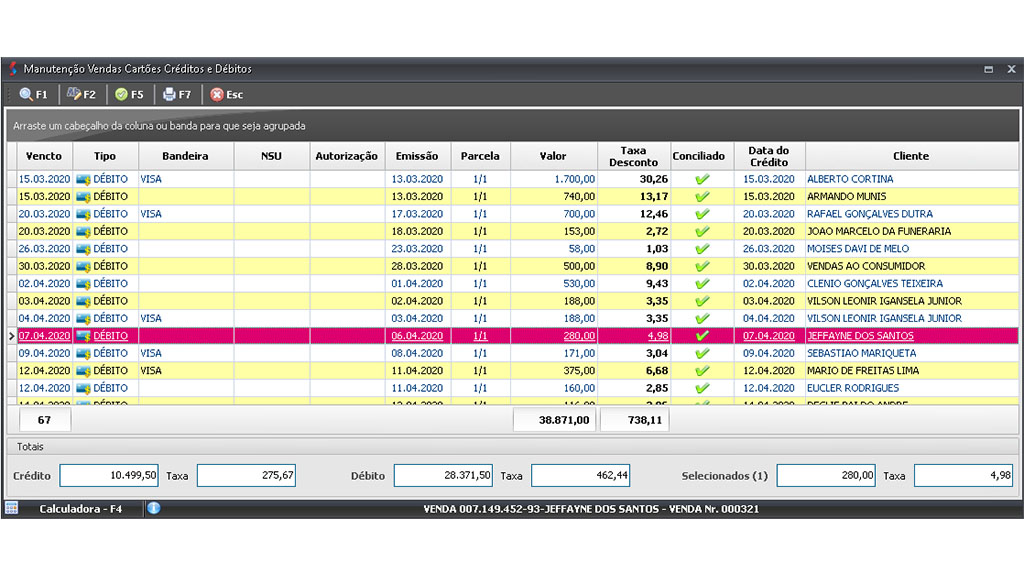Viewport: 1024px width, 576px height.
Task: Toggle Conciliado check for JEFFAYNE DOS SANTOS
Action: [702, 336]
